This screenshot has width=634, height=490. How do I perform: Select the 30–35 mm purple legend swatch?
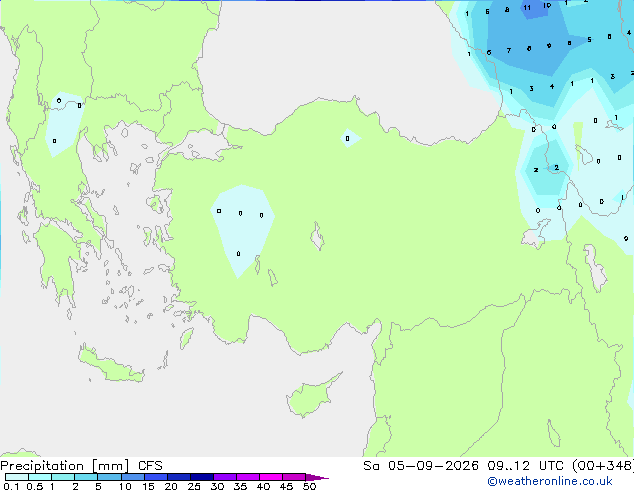point(224,477)
